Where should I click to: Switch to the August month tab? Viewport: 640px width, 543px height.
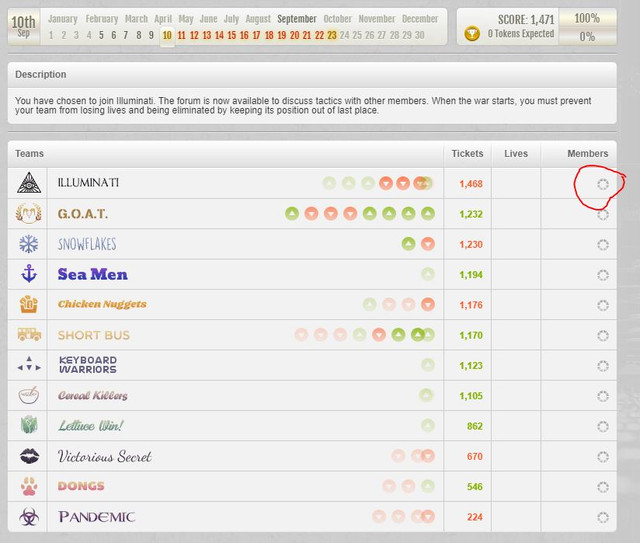coord(258,19)
